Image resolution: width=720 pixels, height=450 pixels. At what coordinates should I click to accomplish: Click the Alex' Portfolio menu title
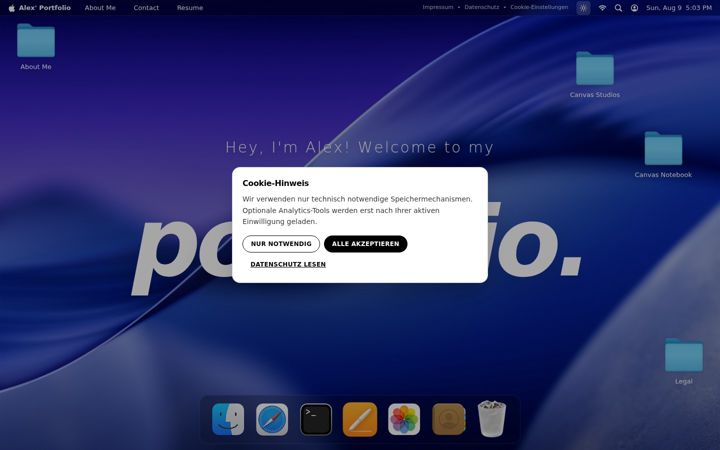[x=45, y=8]
